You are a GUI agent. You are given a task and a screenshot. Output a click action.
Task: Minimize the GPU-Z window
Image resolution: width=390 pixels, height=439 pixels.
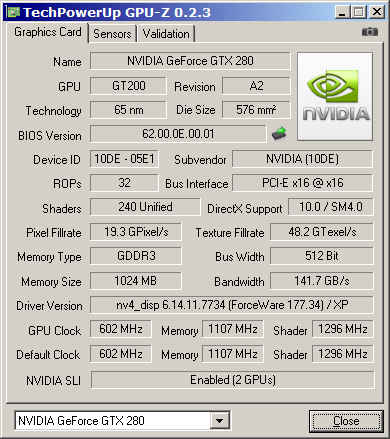pyautogui.click(x=342, y=12)
